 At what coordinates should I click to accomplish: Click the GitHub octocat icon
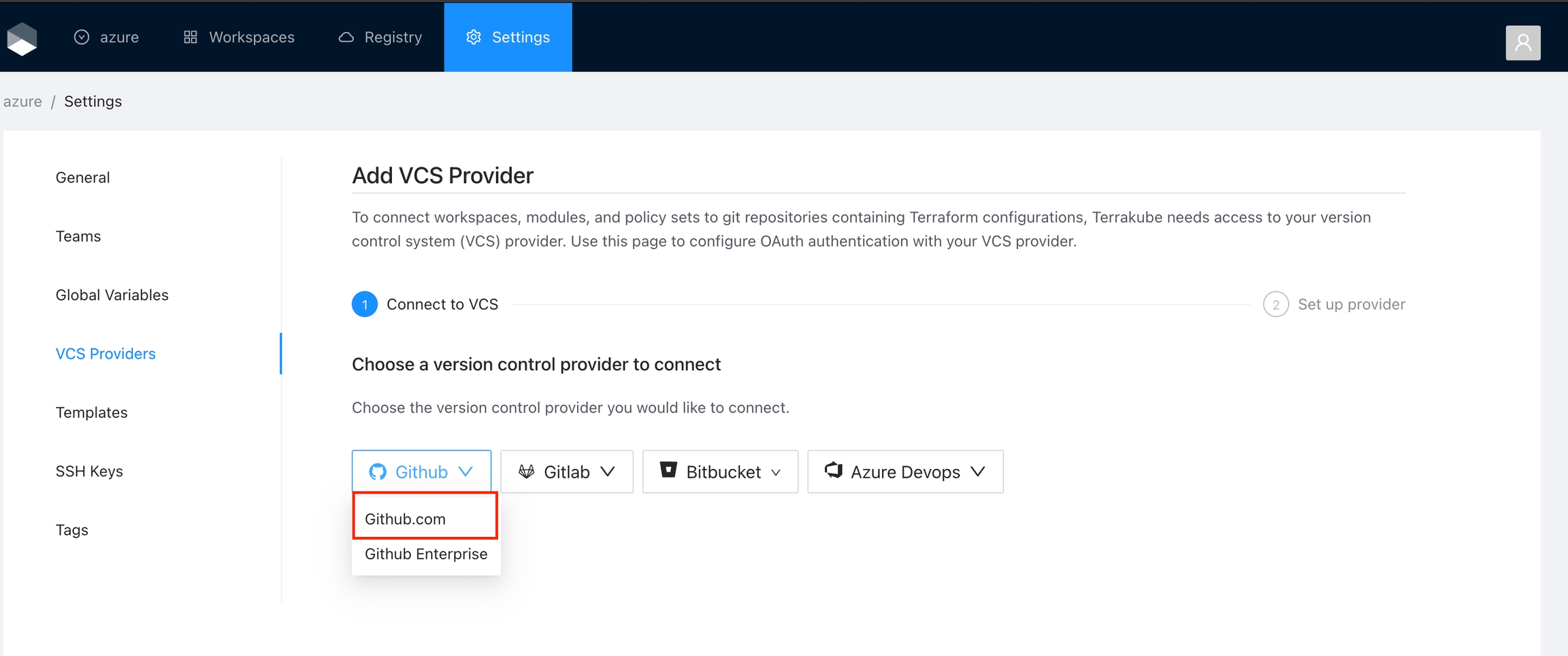coord(378,472)
